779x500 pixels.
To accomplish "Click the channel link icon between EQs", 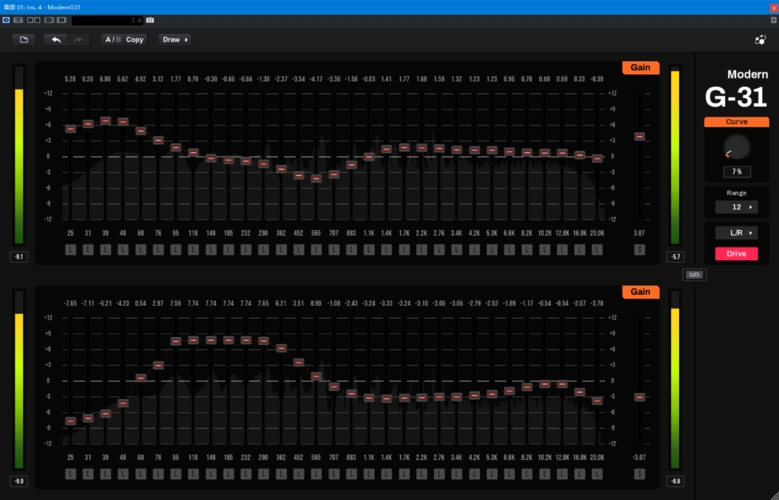I will [694, 274].
